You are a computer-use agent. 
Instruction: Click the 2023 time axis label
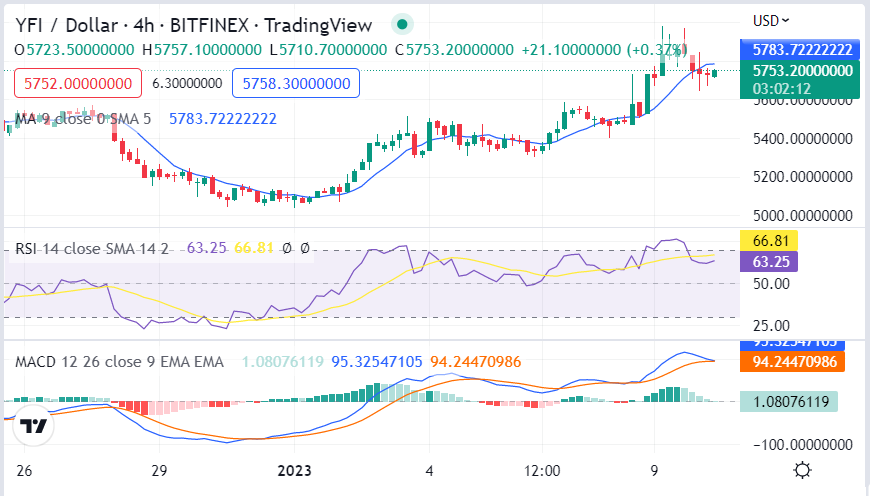[294, 470]
